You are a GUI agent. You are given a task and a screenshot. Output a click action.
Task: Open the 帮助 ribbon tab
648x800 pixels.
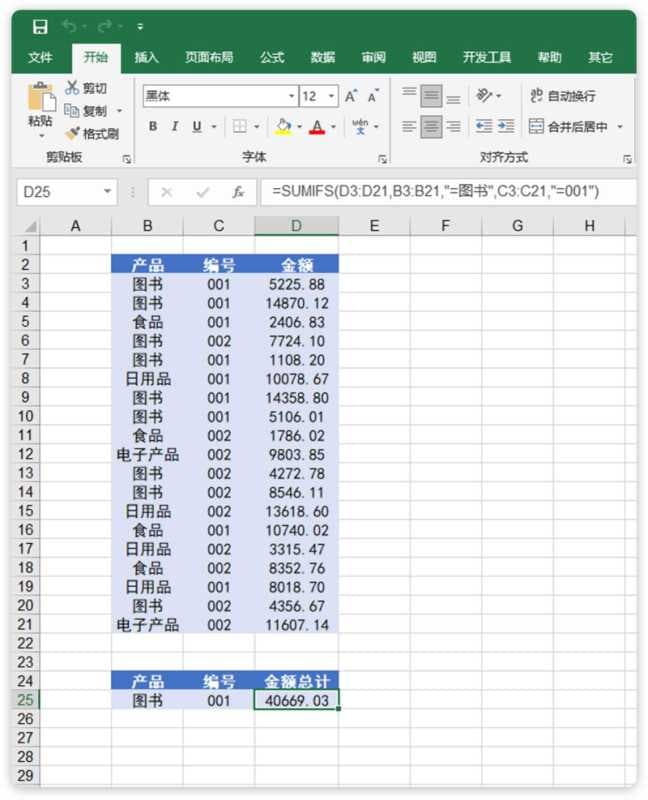(x=549, y=57)
